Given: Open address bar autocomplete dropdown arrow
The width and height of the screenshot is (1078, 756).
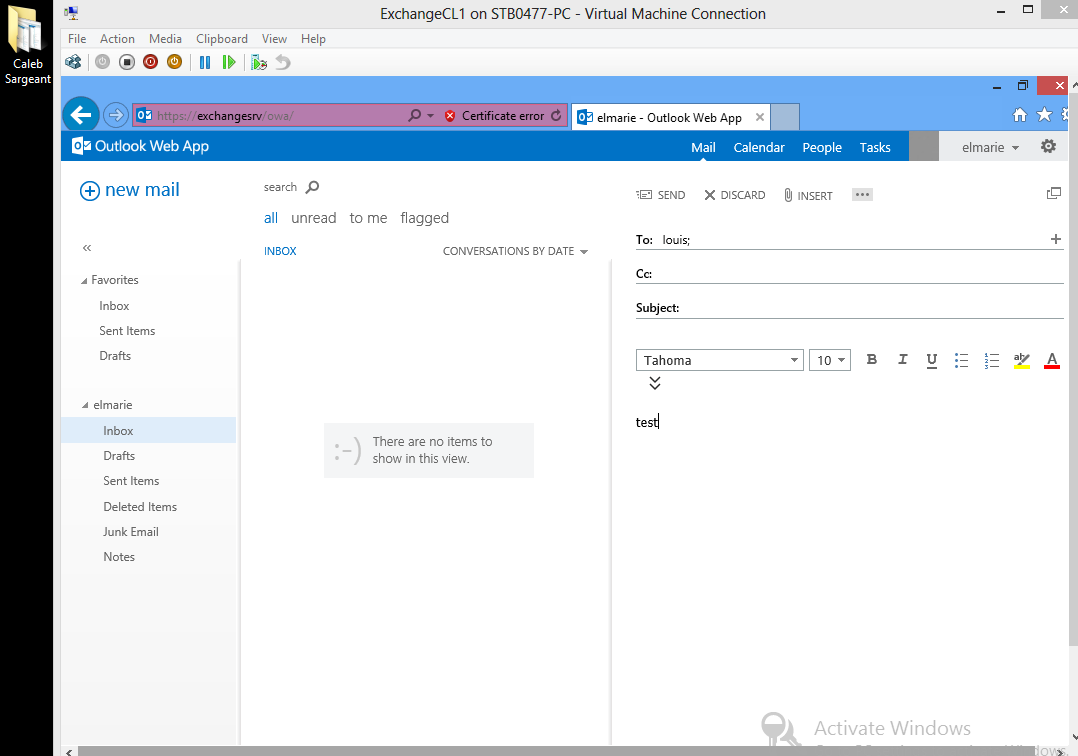Looking at the screenshot, I should 430,115.
